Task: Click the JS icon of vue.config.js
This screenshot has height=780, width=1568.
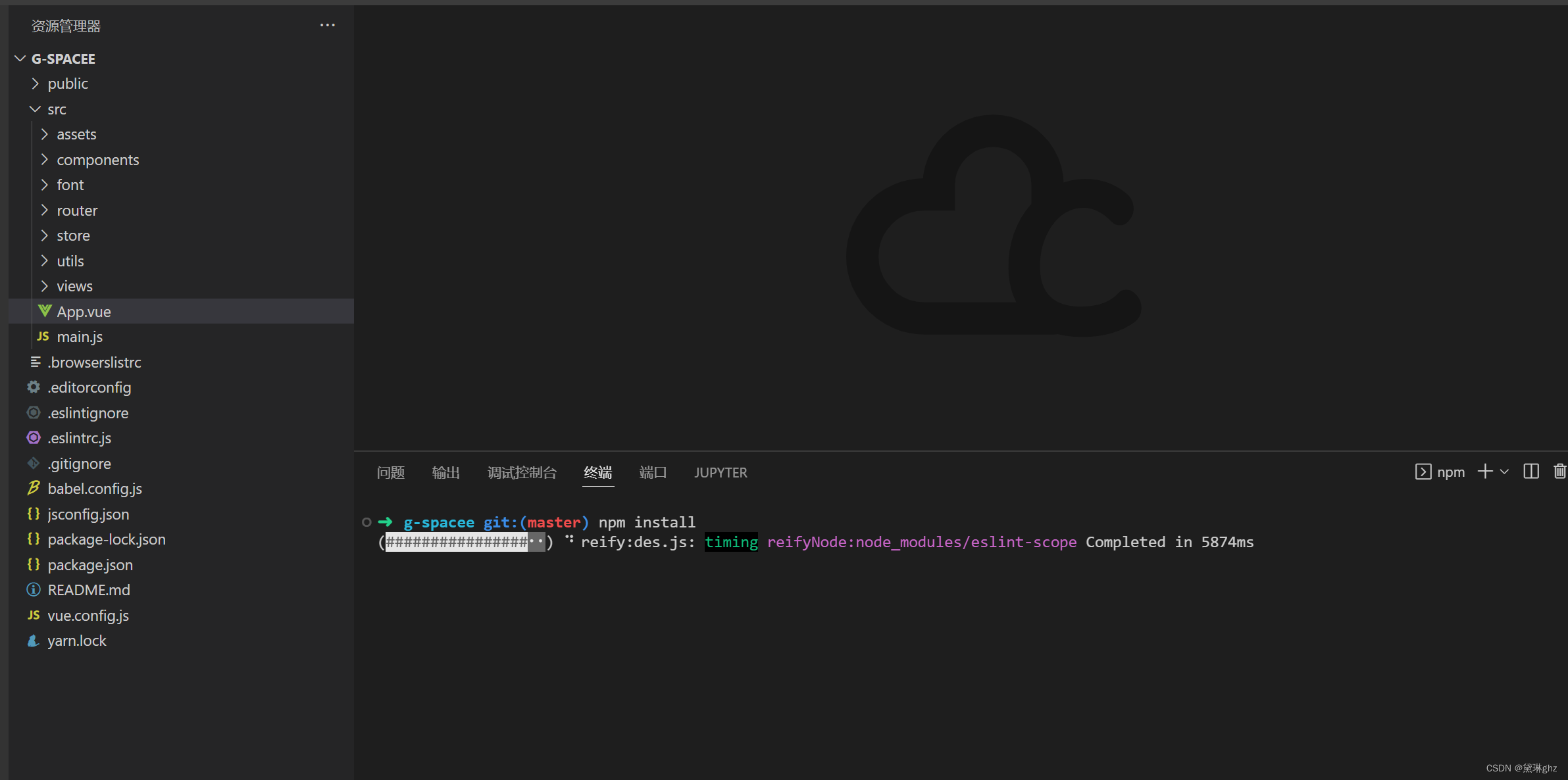Action: pos(34,615)
